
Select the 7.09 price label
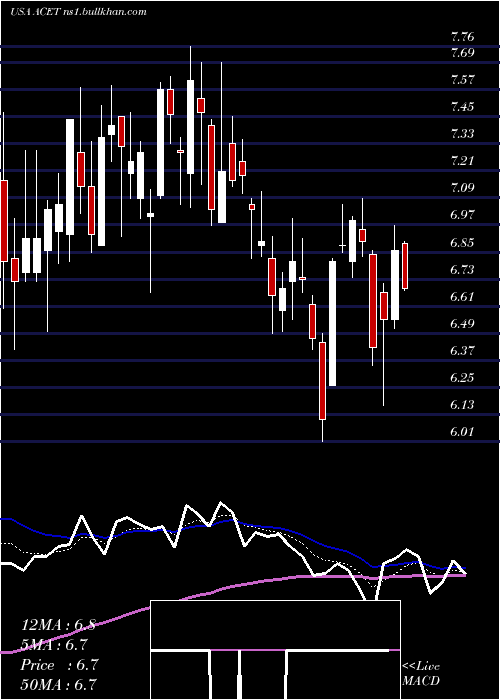coord(462,188)
